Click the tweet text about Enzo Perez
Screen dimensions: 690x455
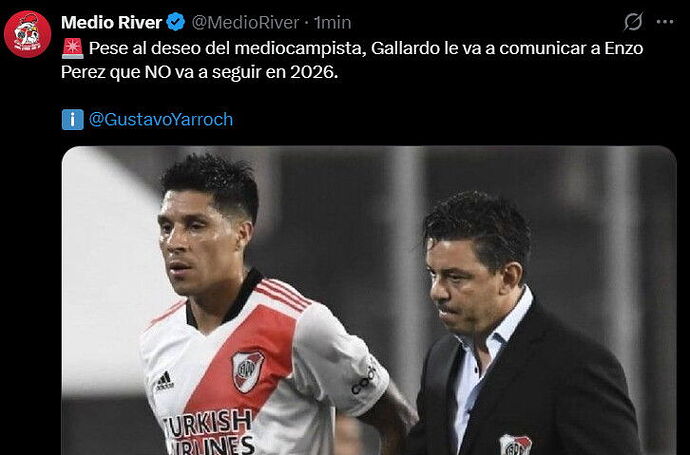coord(352,60)
